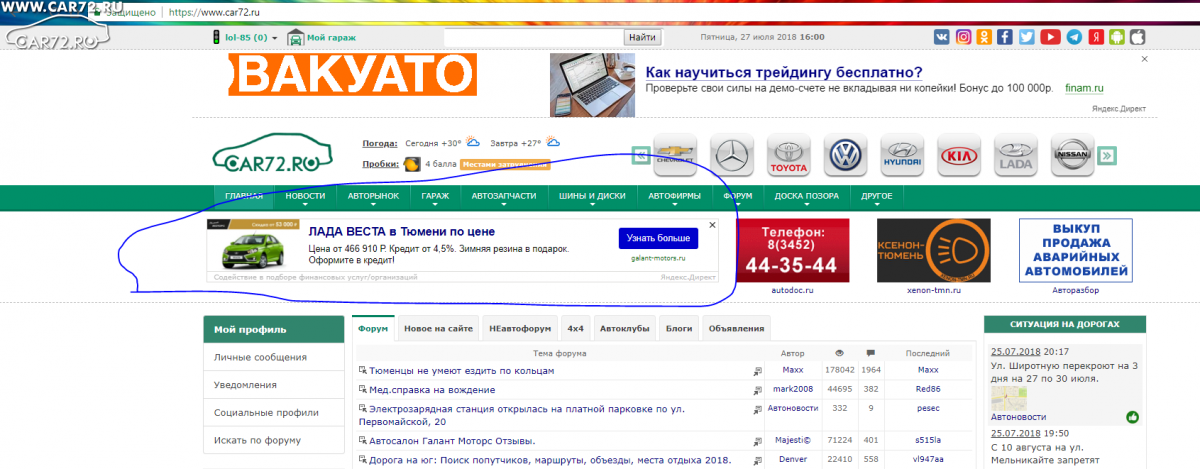The width and height of the screenshot is (1200, 469).
Task: Open latest post icon for Мед.справка topic
Action: coord(759,390)
